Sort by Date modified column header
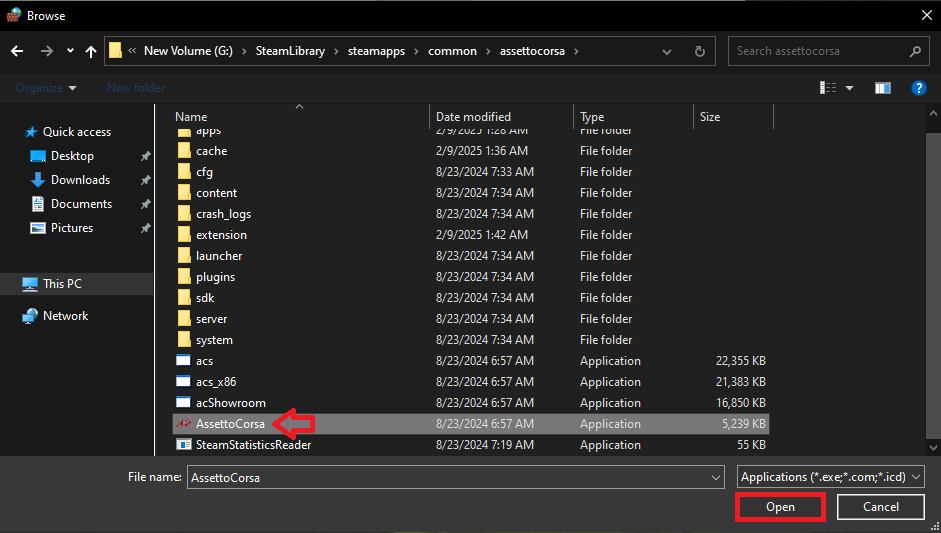 tap(473, 117)
